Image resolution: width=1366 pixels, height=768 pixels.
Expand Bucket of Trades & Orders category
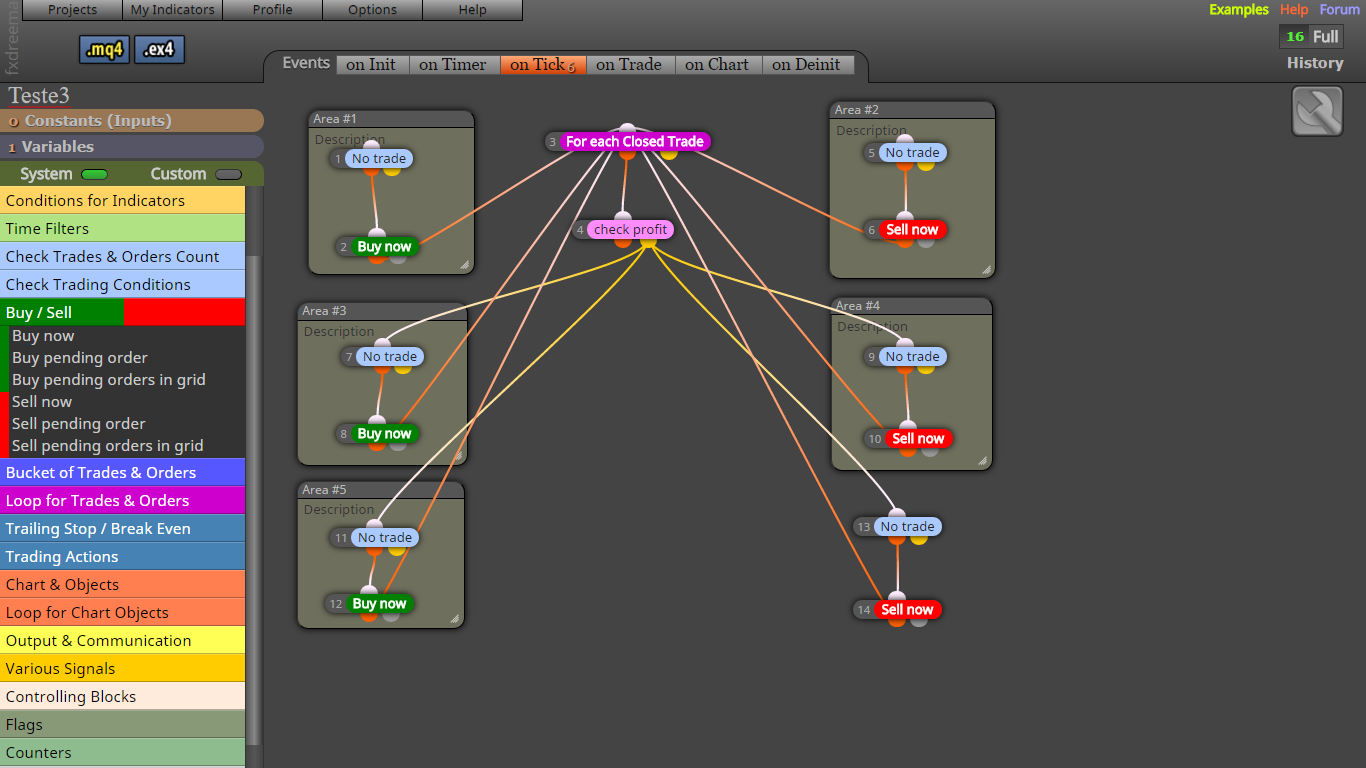(122, 473)
